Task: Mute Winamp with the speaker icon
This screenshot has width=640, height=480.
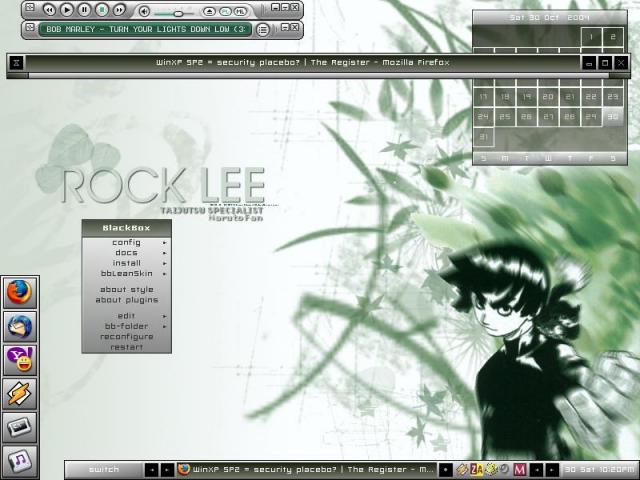Action: point(144,11)
